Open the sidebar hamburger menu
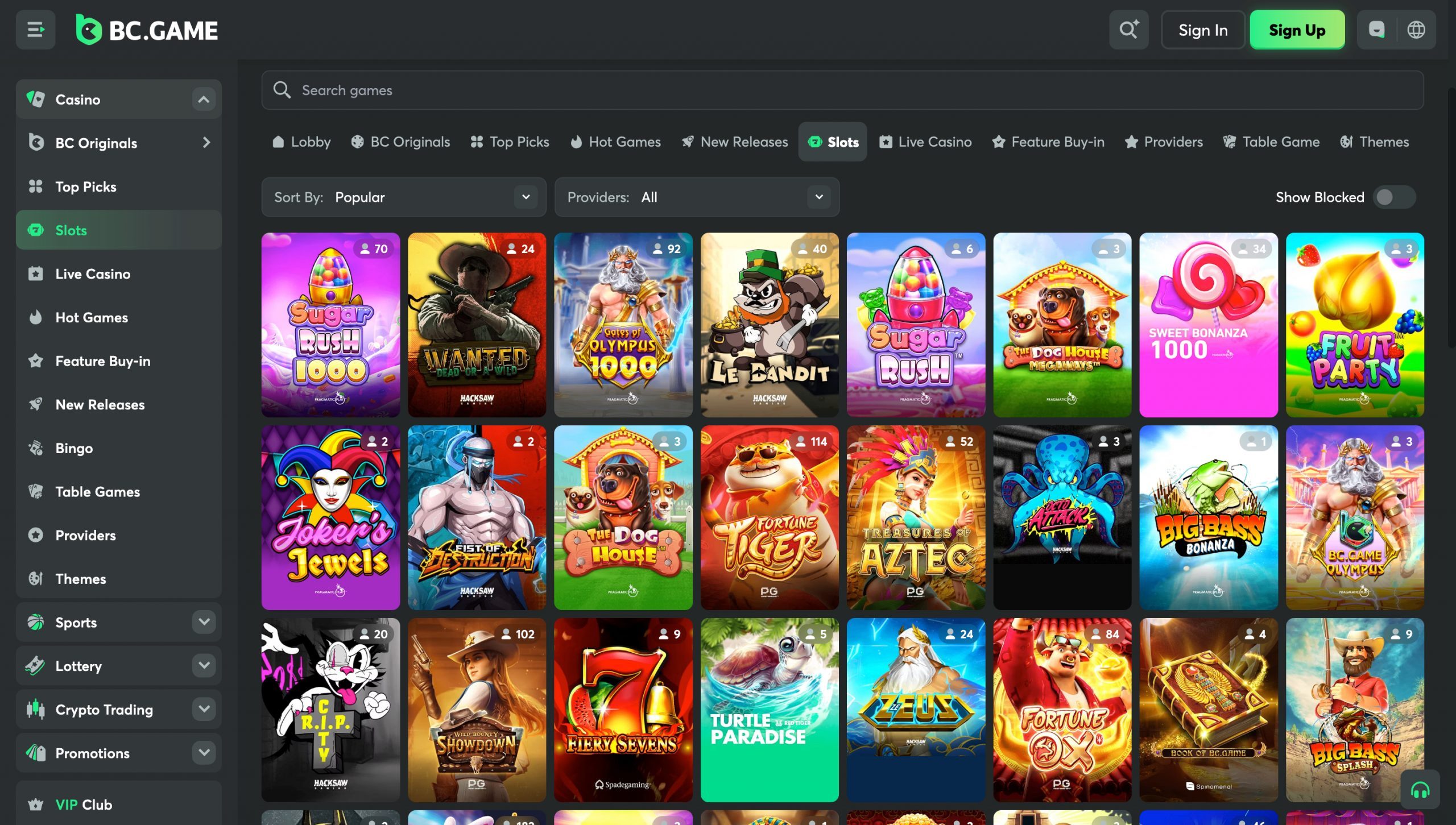Screen dimensions: 1456x825 click(35, 30)
